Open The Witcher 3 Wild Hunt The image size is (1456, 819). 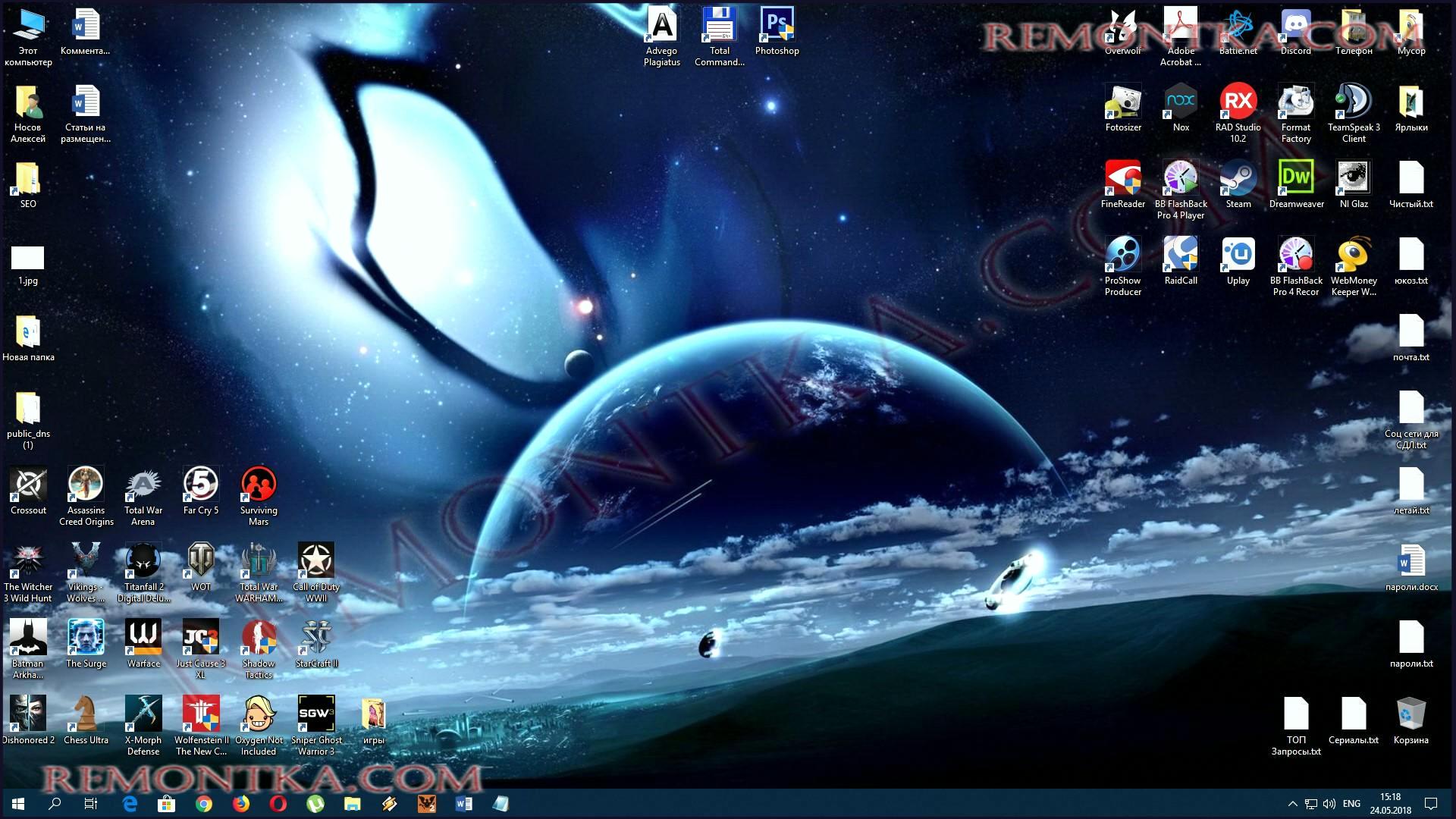[x=28, y=573]
